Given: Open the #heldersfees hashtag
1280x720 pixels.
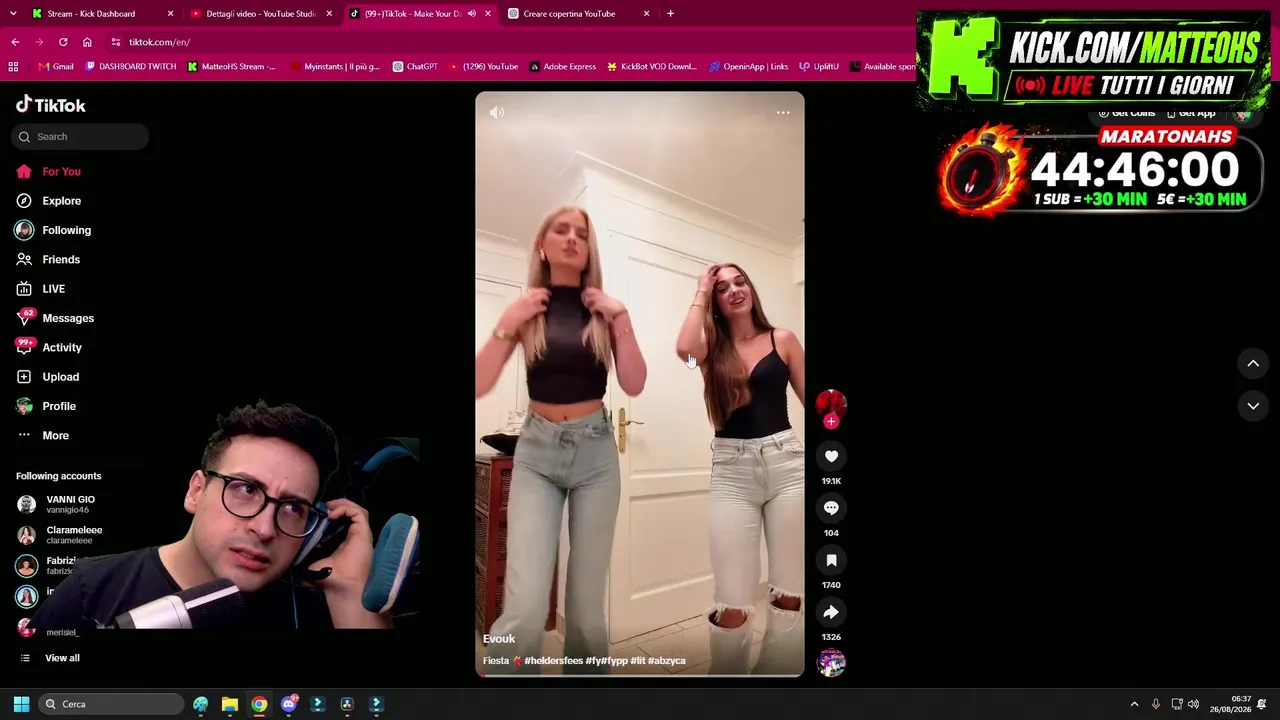Looking at the screenshot, I should pyautogui.click(x=553, y=661).
